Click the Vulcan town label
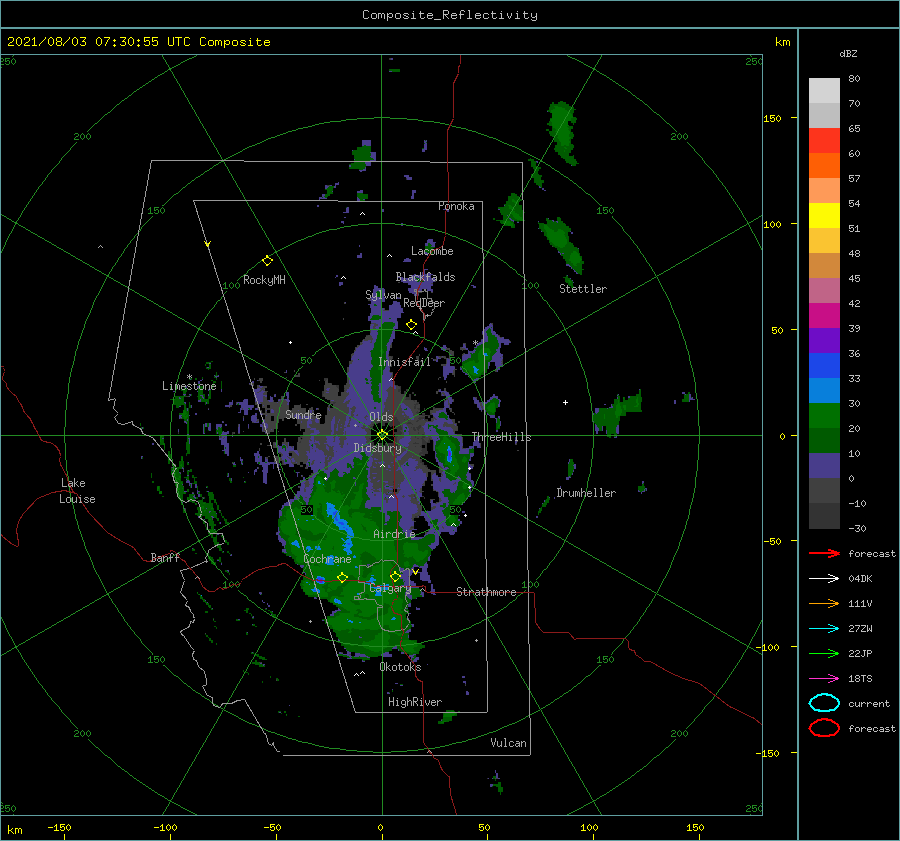 [508, 743]
